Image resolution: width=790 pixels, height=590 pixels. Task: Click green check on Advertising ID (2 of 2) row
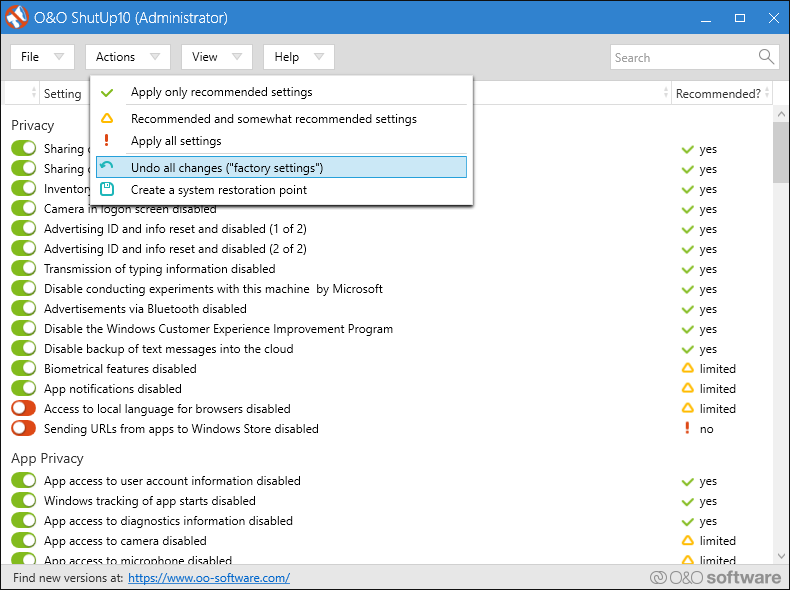click(x=687, y=249)
